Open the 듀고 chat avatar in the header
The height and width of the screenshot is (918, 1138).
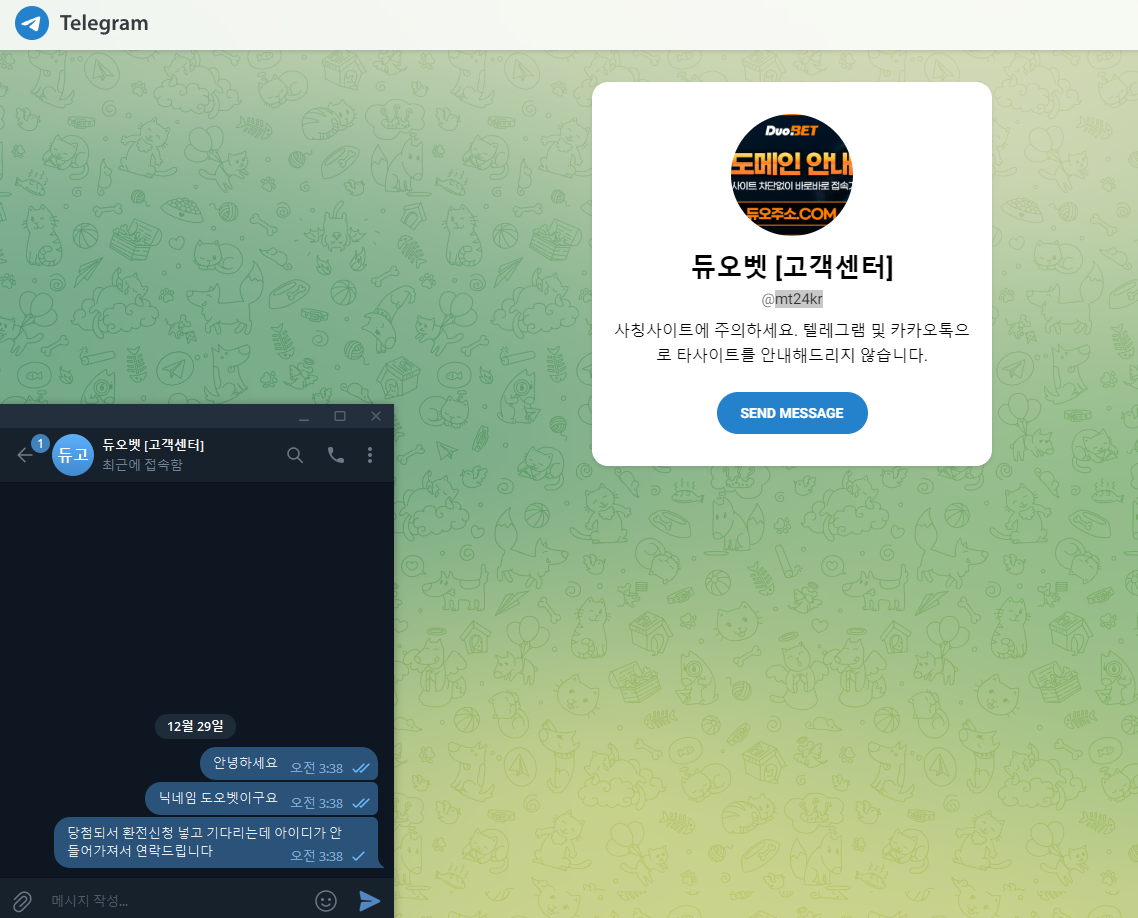tap(71, 455)
